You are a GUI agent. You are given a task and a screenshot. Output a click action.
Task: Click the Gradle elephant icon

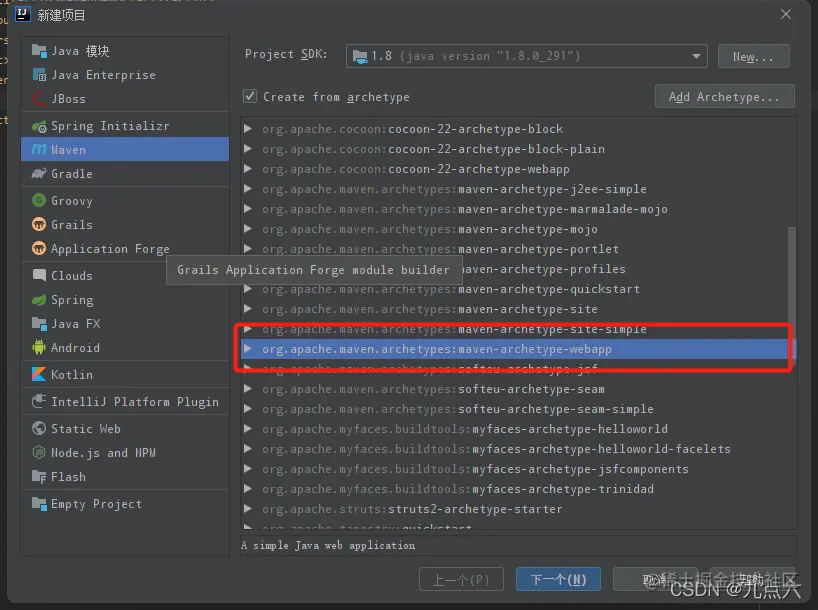coord(39,173)
